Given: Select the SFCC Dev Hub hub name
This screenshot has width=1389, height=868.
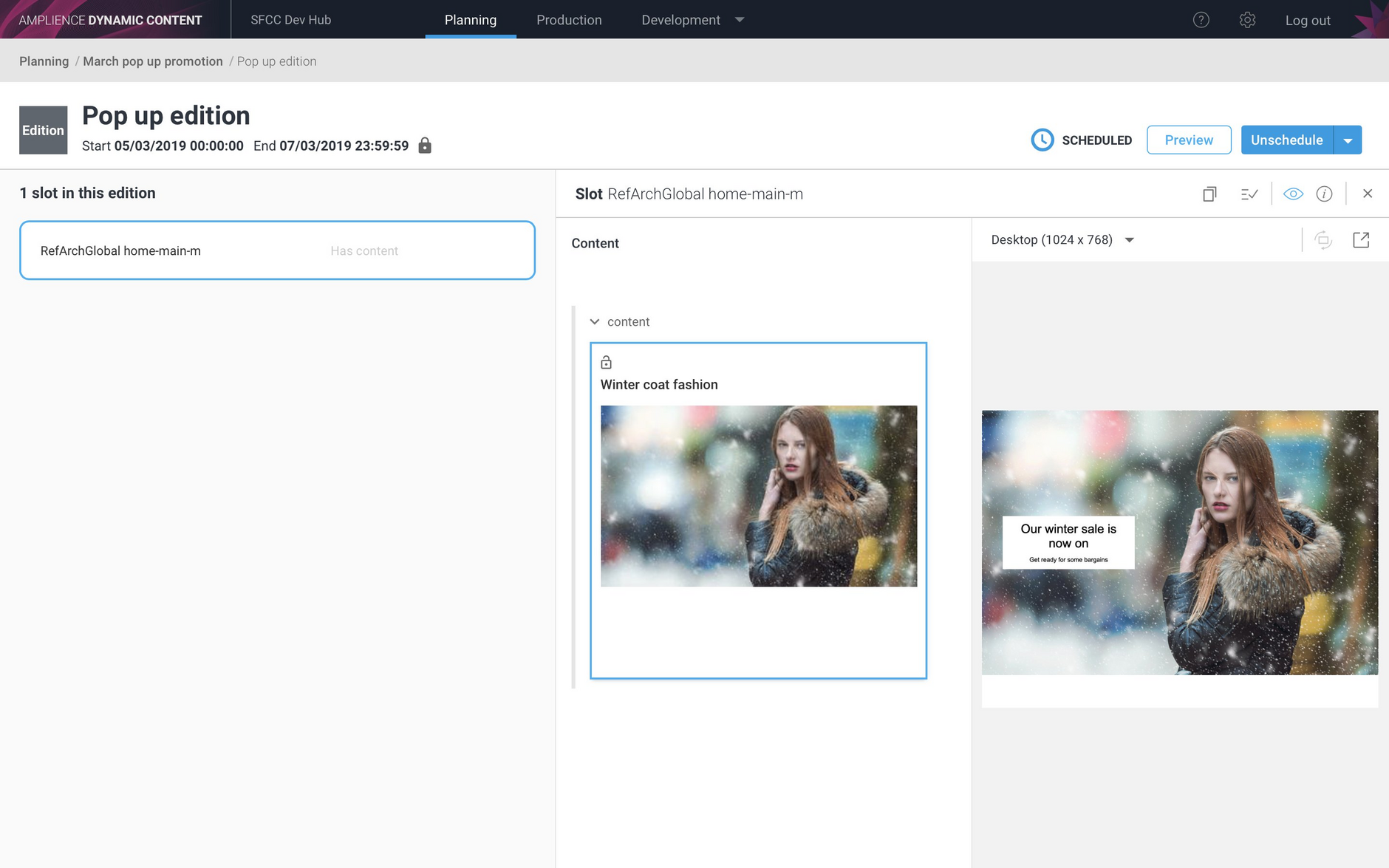Looking at the screenshot, I should coord(291,20).
